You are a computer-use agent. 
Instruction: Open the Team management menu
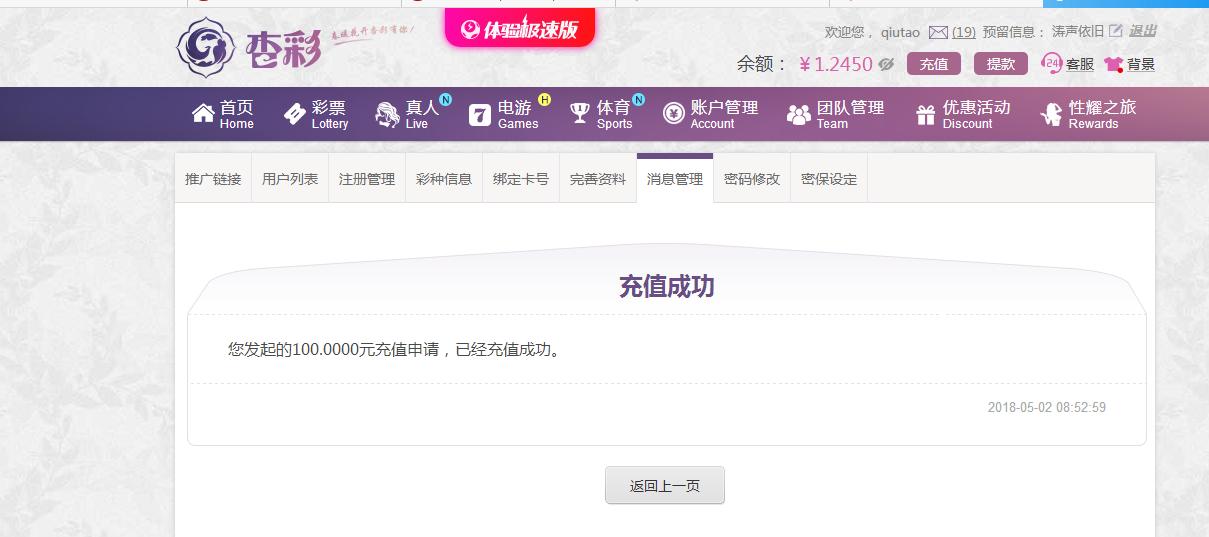tap(835, 114)
